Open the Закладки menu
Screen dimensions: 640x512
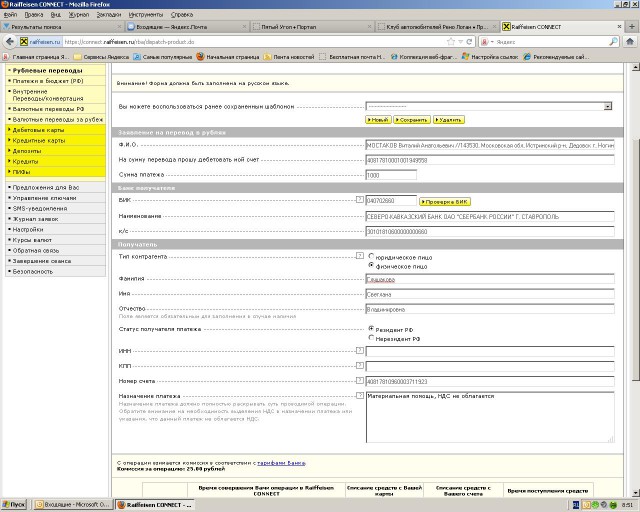click(x=109, y=15)
